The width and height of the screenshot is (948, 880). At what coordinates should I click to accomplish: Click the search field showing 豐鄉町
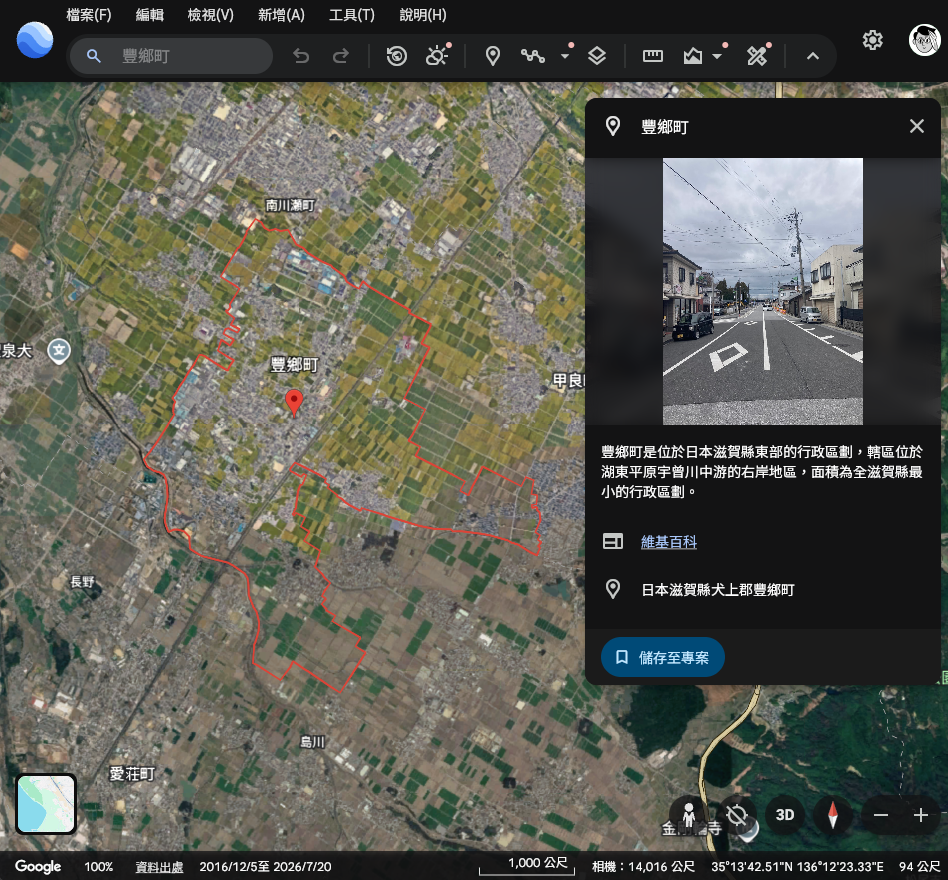(171, 56)
